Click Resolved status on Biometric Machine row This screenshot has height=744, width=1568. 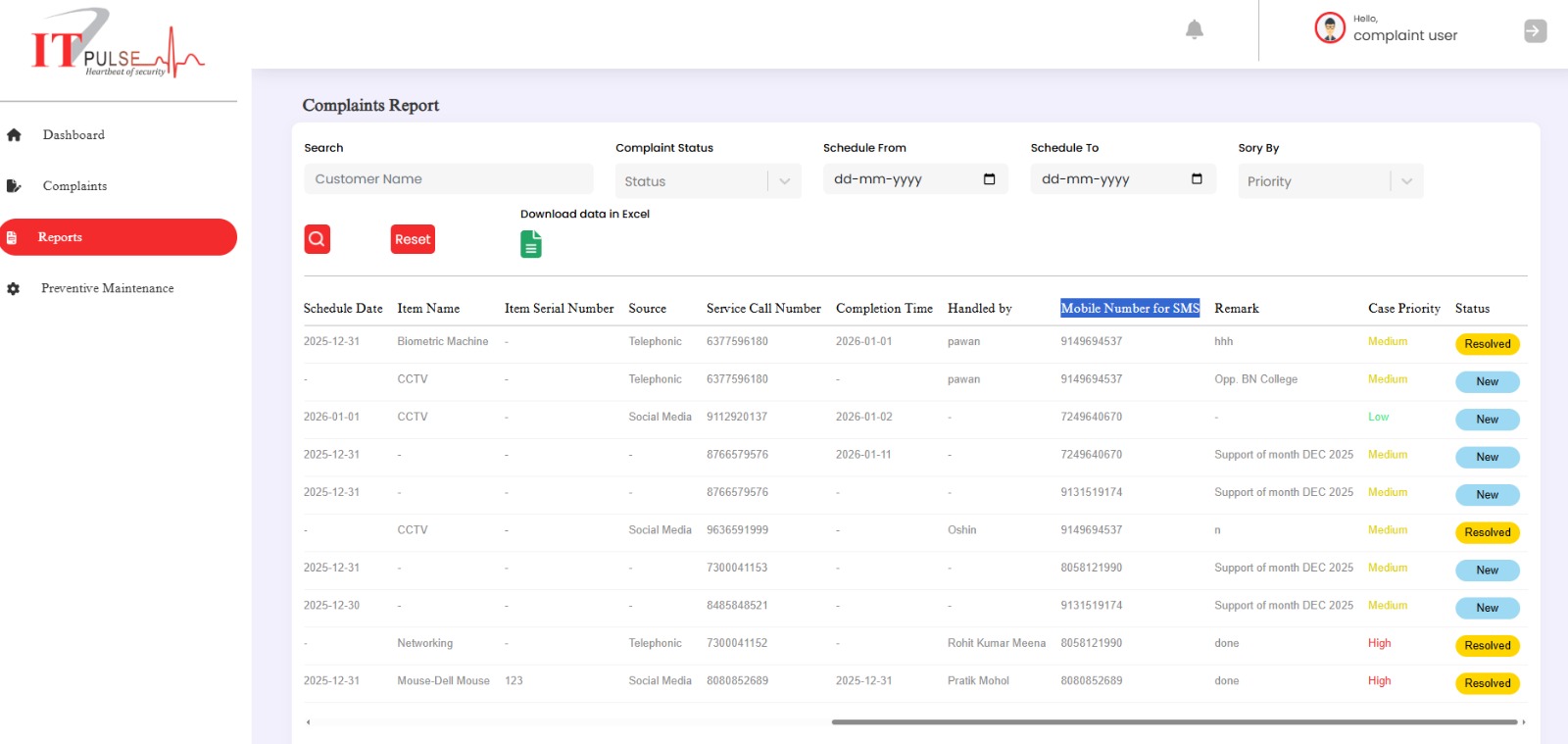point(1487,344)
